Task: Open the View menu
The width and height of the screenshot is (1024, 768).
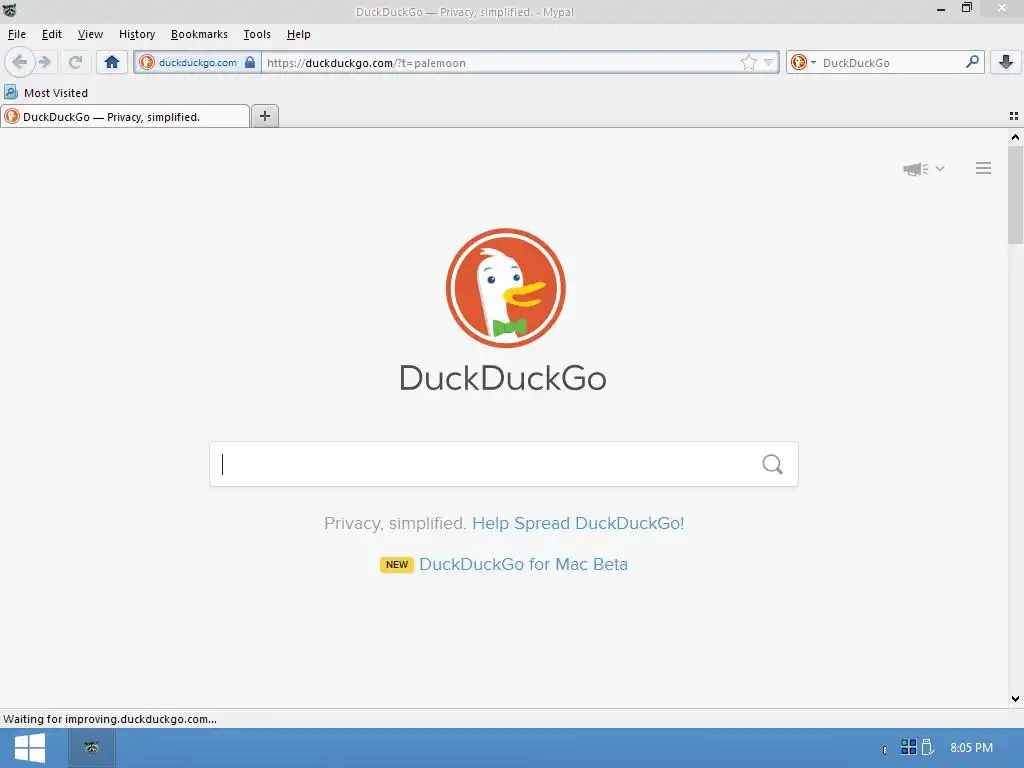Action: coord(90,34)
